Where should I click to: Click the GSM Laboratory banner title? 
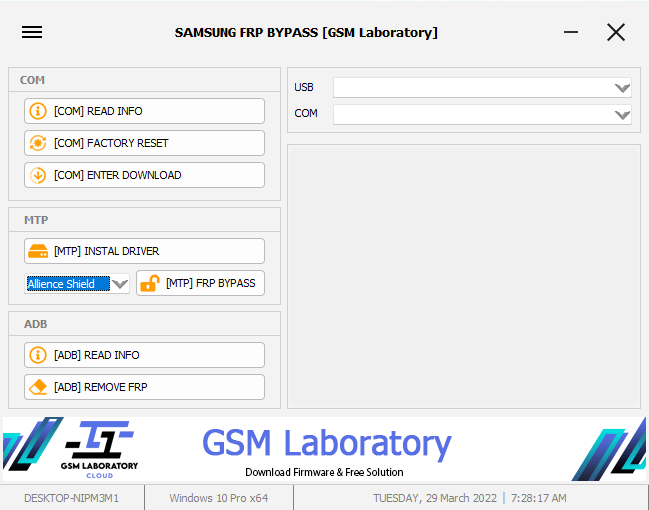pyautogui.click(x=326, y=443)
